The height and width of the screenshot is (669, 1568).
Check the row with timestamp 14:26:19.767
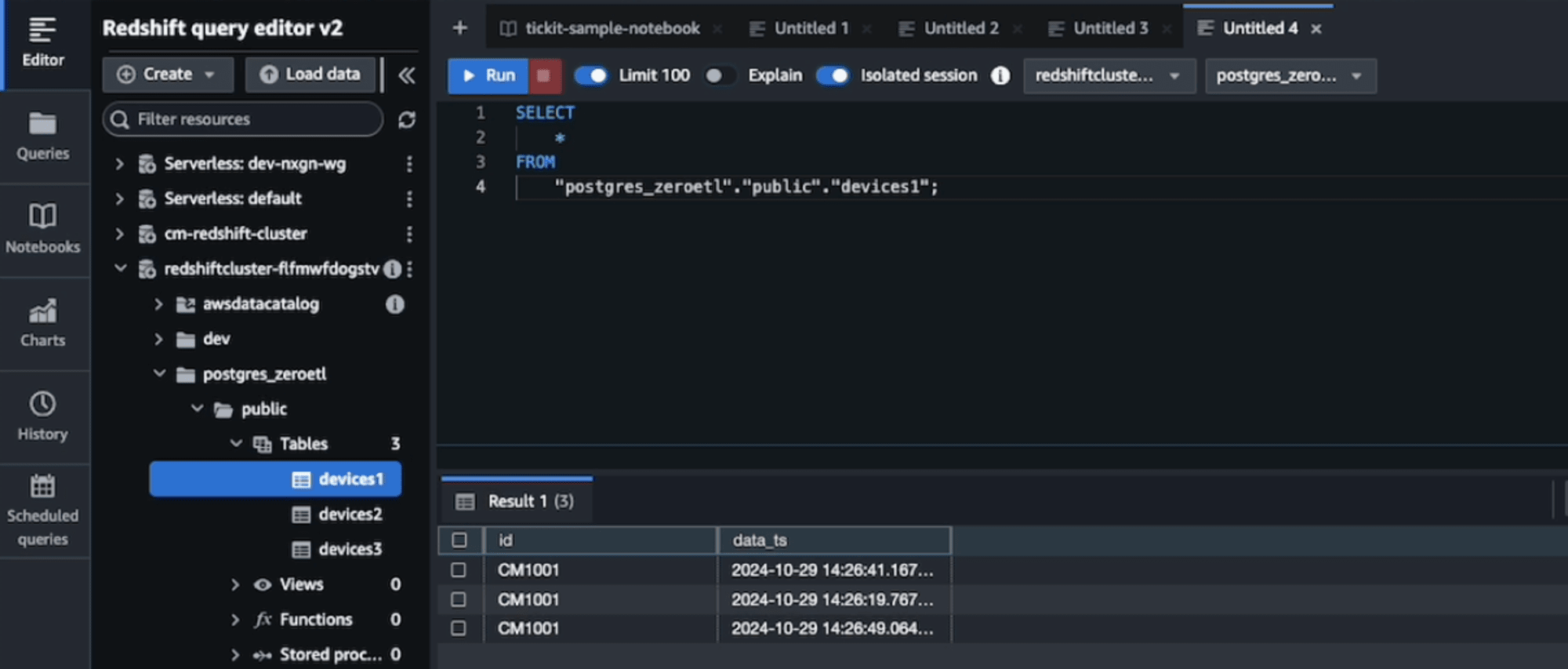coord(459,600)
